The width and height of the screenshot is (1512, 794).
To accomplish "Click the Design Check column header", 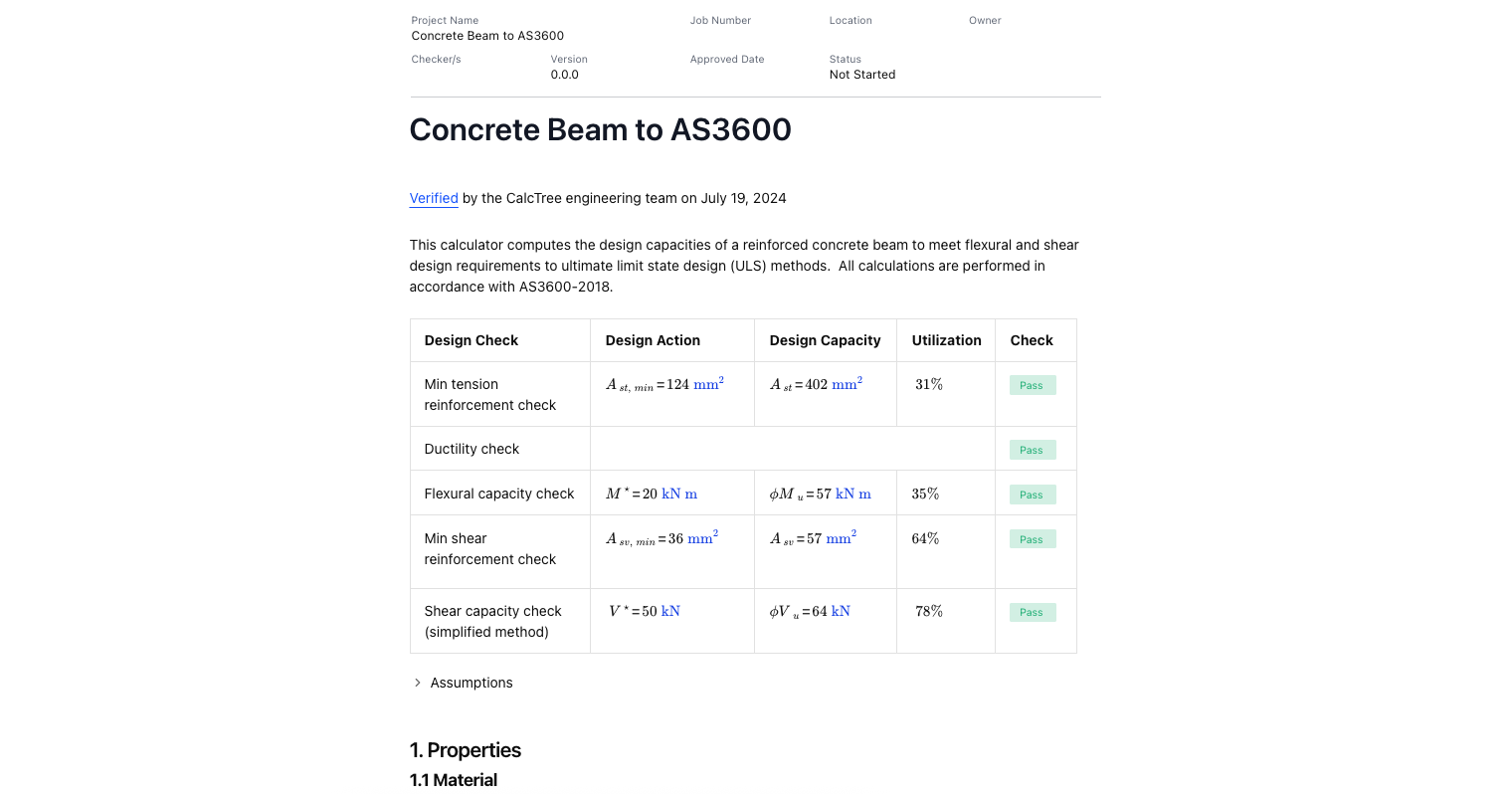I will click(471, 339).
